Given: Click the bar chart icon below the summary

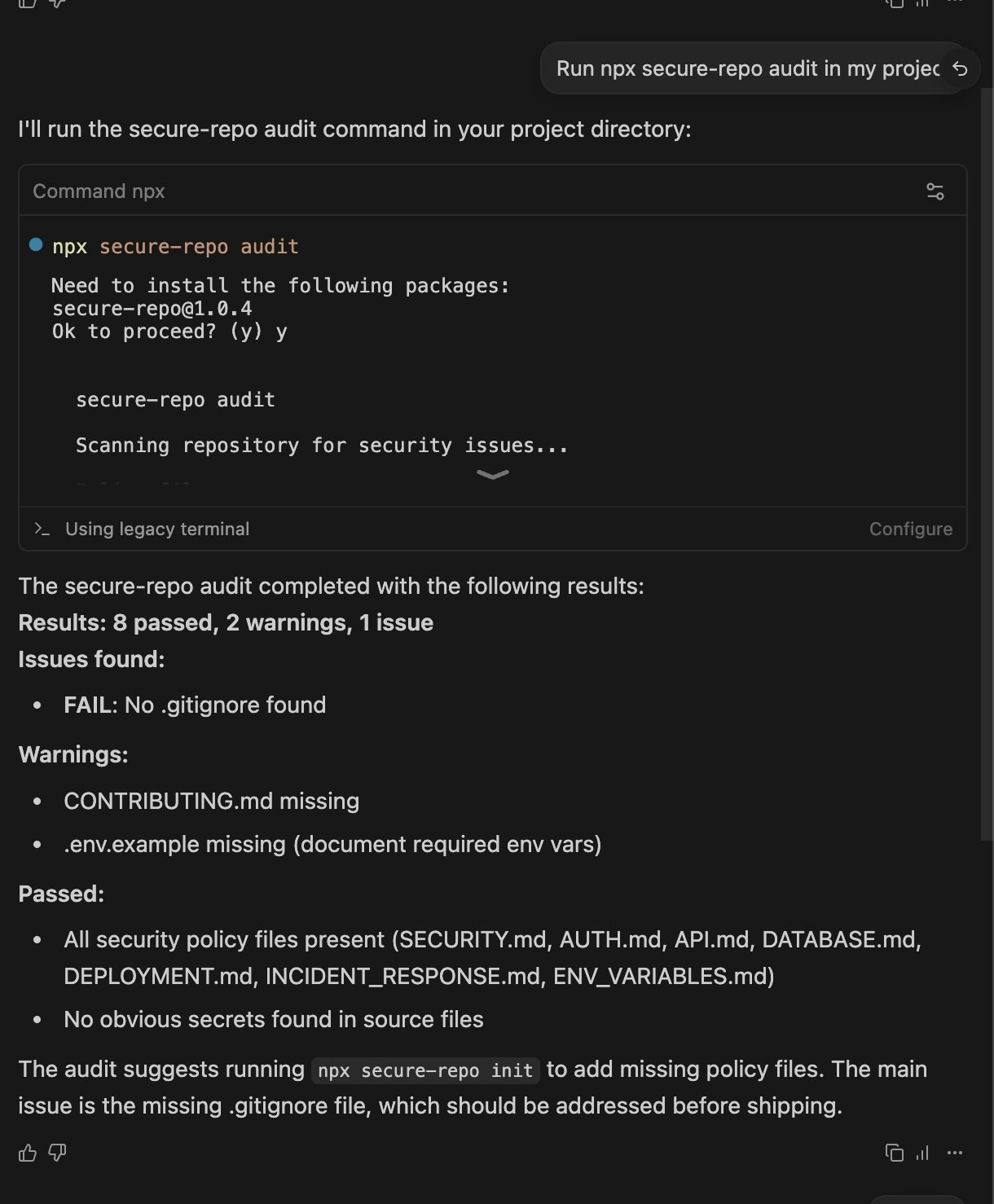Looking at the screenshot, I should (921, 1153).
